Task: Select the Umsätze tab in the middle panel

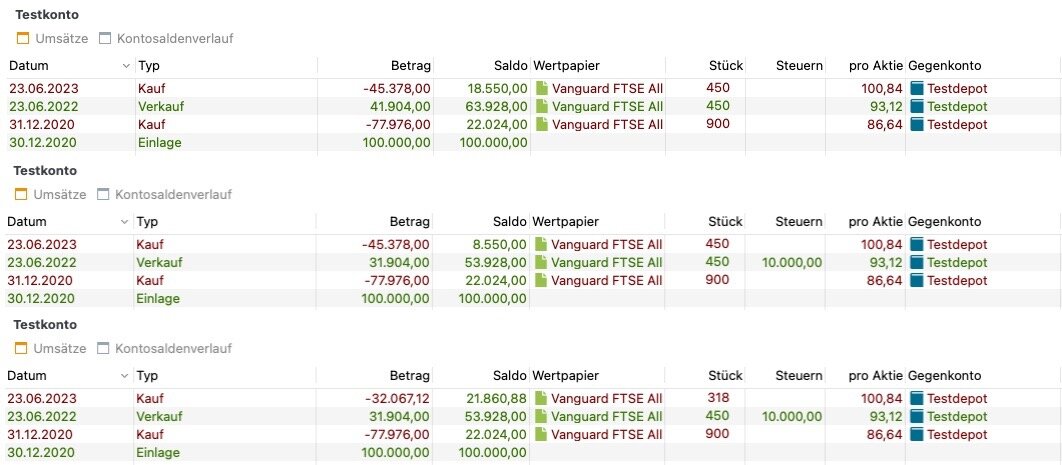Action: pos(60,194)
